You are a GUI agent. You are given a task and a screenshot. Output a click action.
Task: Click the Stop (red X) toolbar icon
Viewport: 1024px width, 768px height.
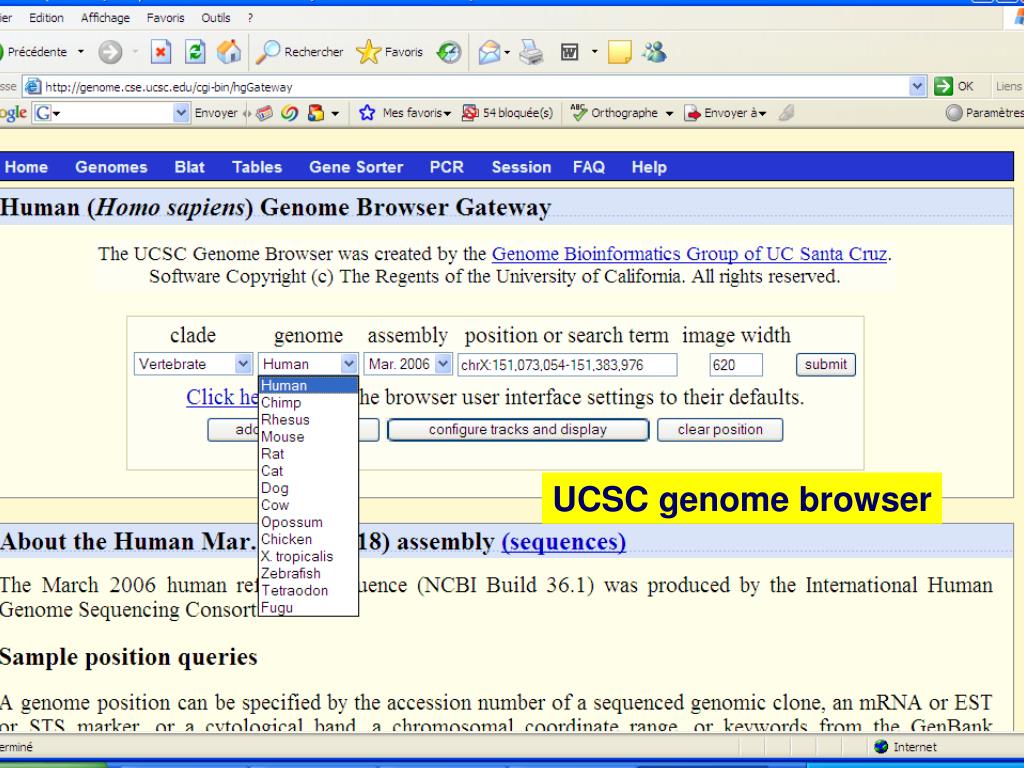tap(161, 52)
